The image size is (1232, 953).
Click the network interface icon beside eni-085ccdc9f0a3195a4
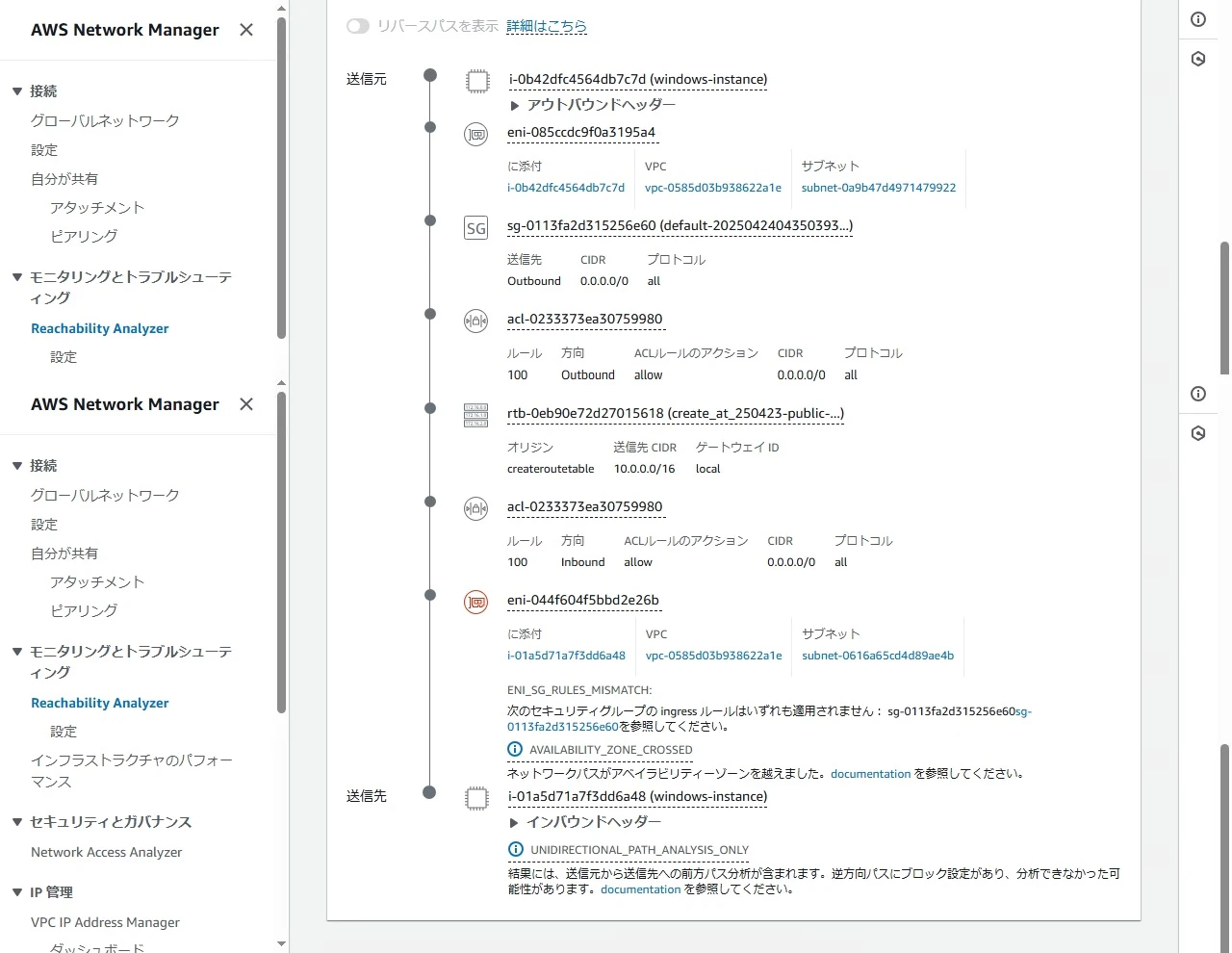click(x=476, y=135)
